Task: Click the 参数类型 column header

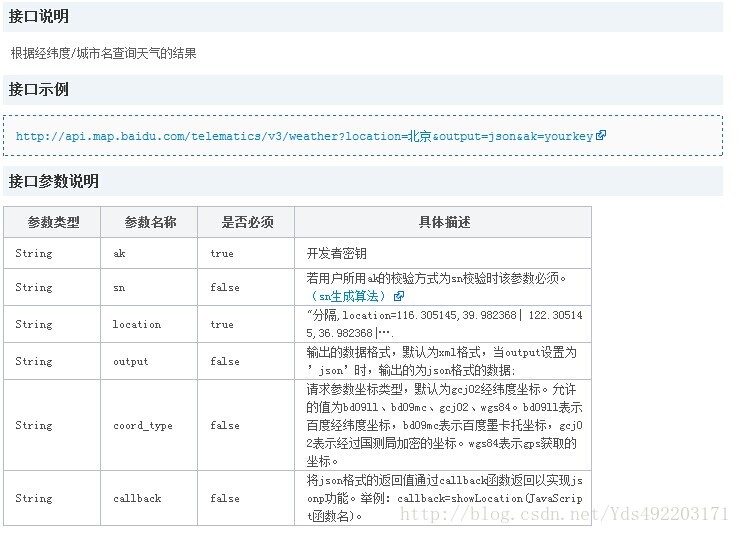Action: (53, 222)
